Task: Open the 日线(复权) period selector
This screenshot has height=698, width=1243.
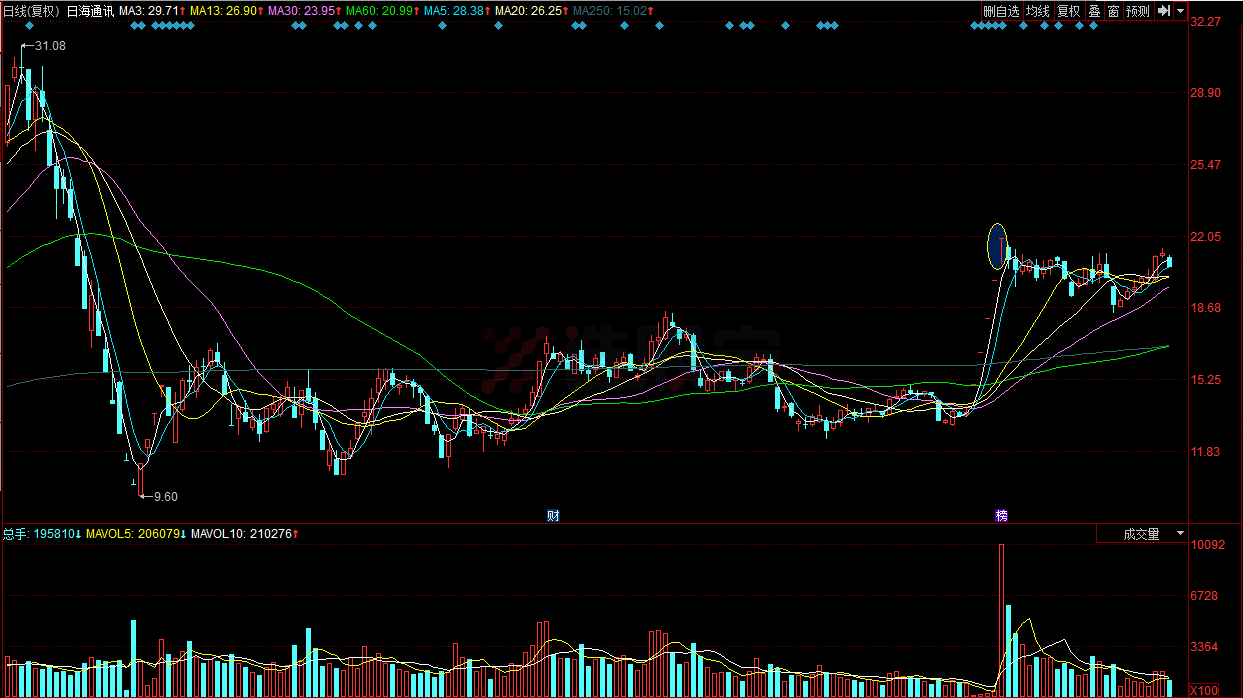Action: [31, 11]
